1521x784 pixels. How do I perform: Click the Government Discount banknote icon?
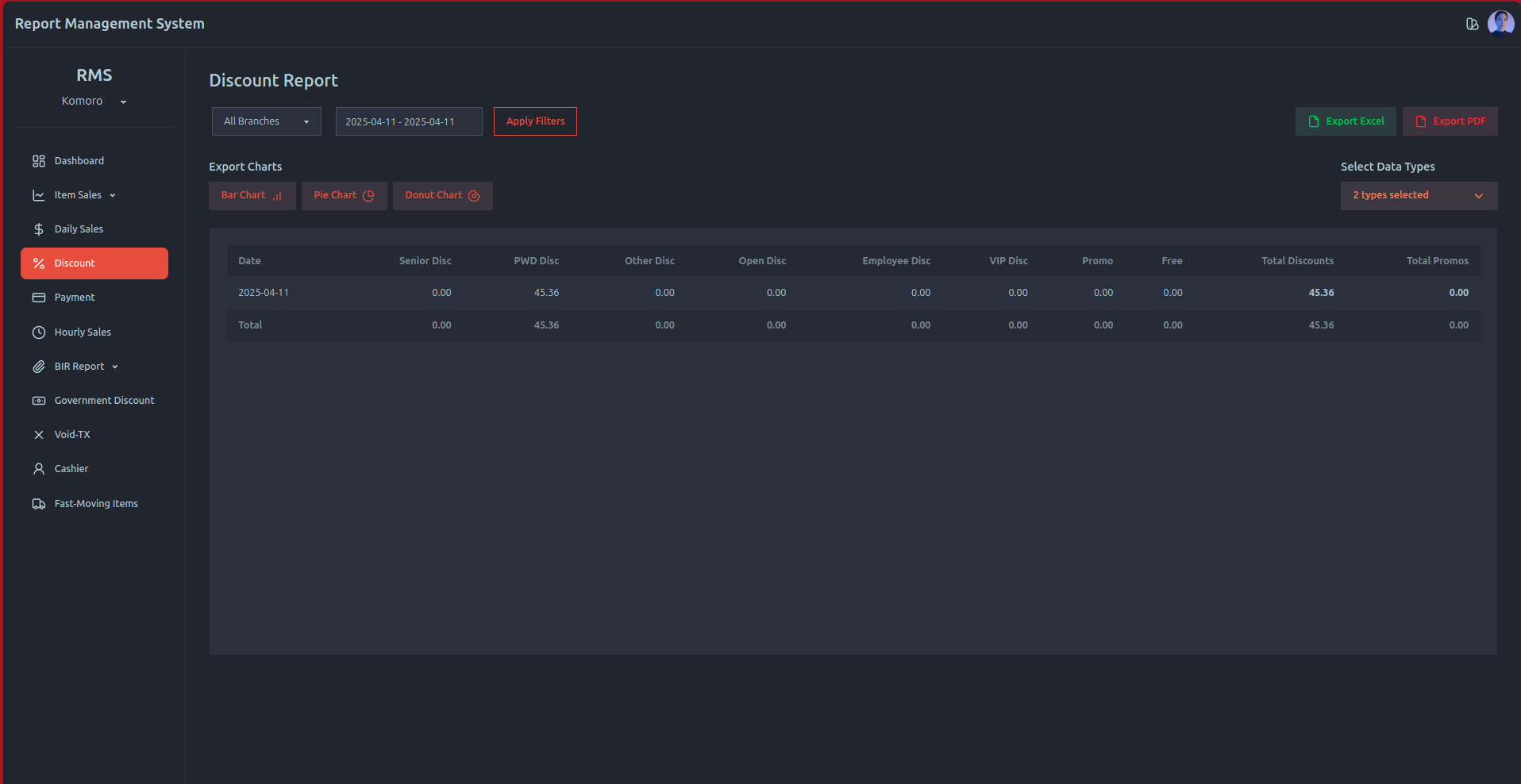(x=38, y=401)
